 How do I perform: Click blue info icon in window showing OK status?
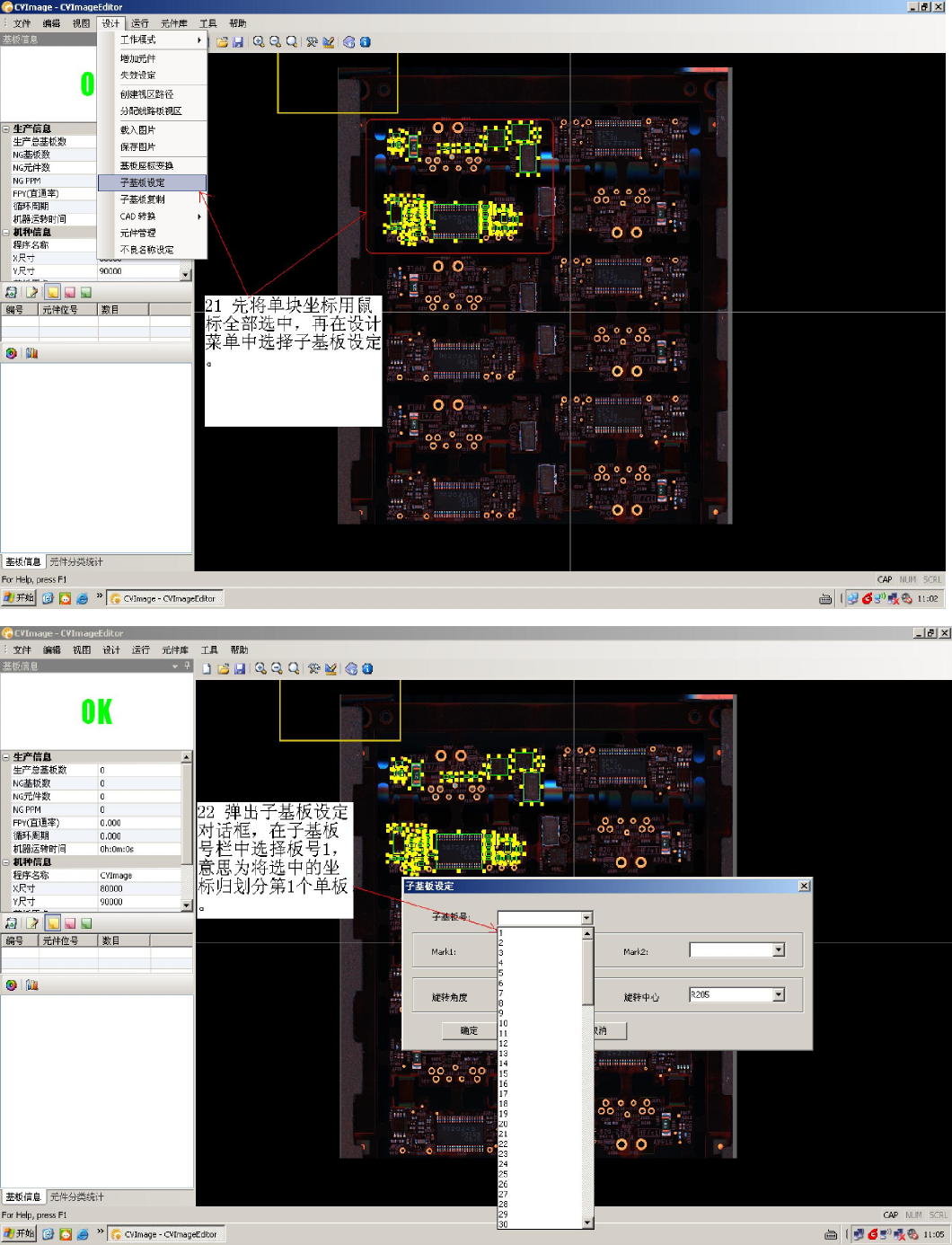[x=367, y=669]
